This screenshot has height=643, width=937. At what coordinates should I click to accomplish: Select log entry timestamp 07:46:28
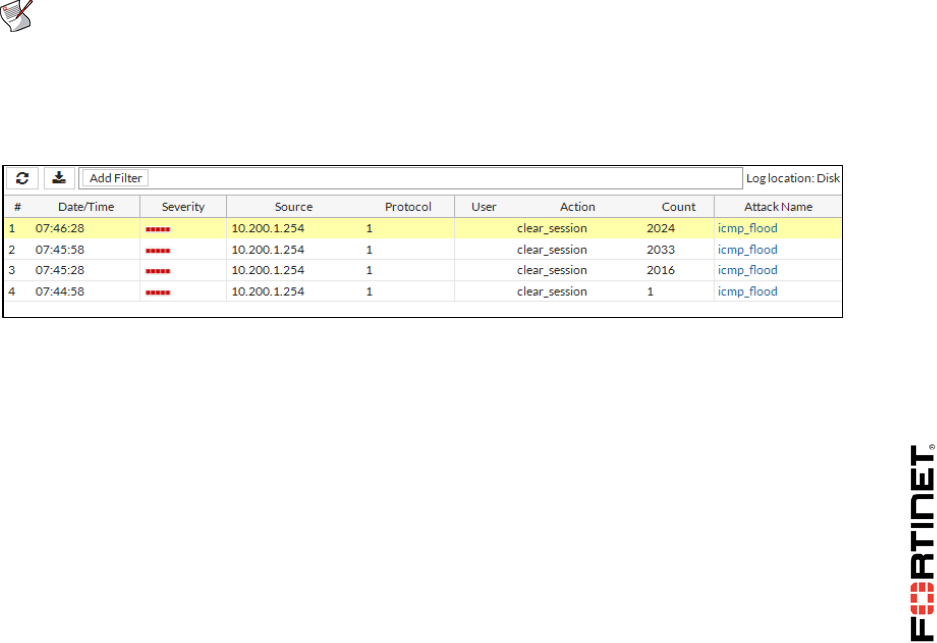pyautogui.click(x=60, y=228)
